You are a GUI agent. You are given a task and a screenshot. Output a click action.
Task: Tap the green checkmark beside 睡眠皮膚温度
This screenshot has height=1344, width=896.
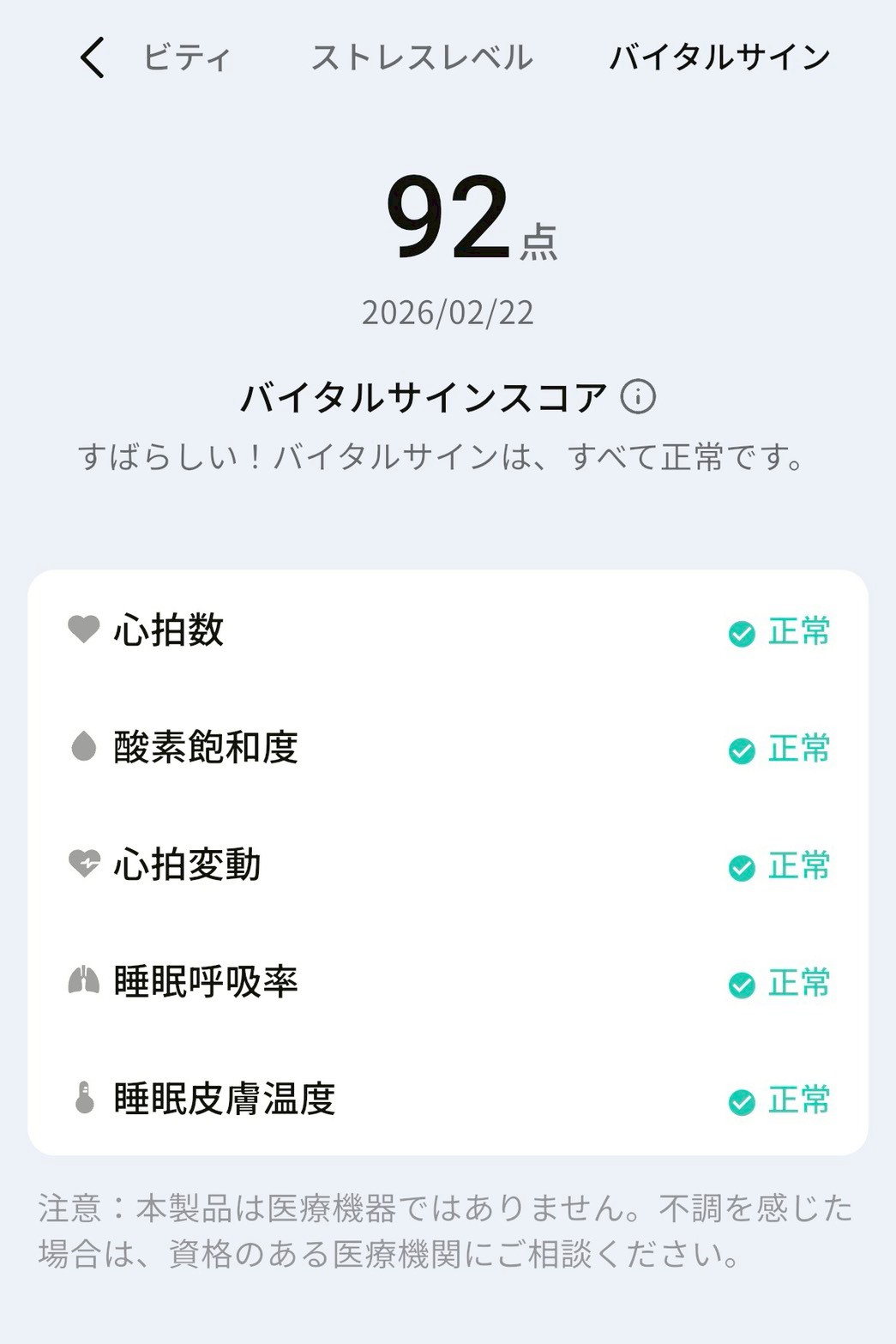tap(742, 1102)
